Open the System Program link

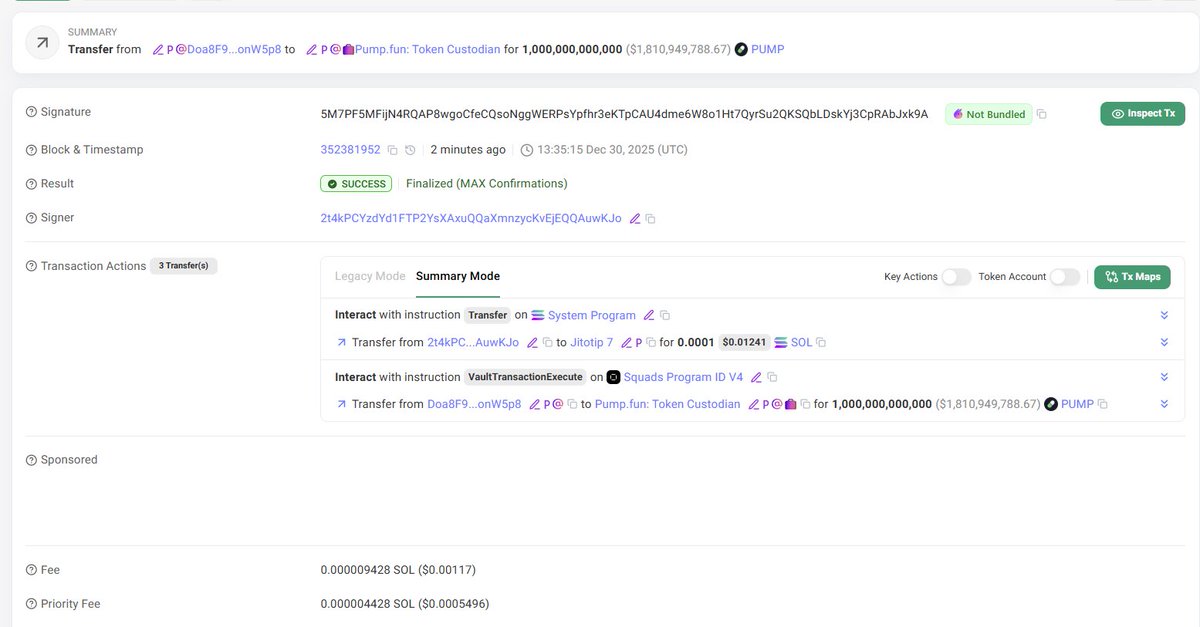pyautogui.click(x=592, y=315)
